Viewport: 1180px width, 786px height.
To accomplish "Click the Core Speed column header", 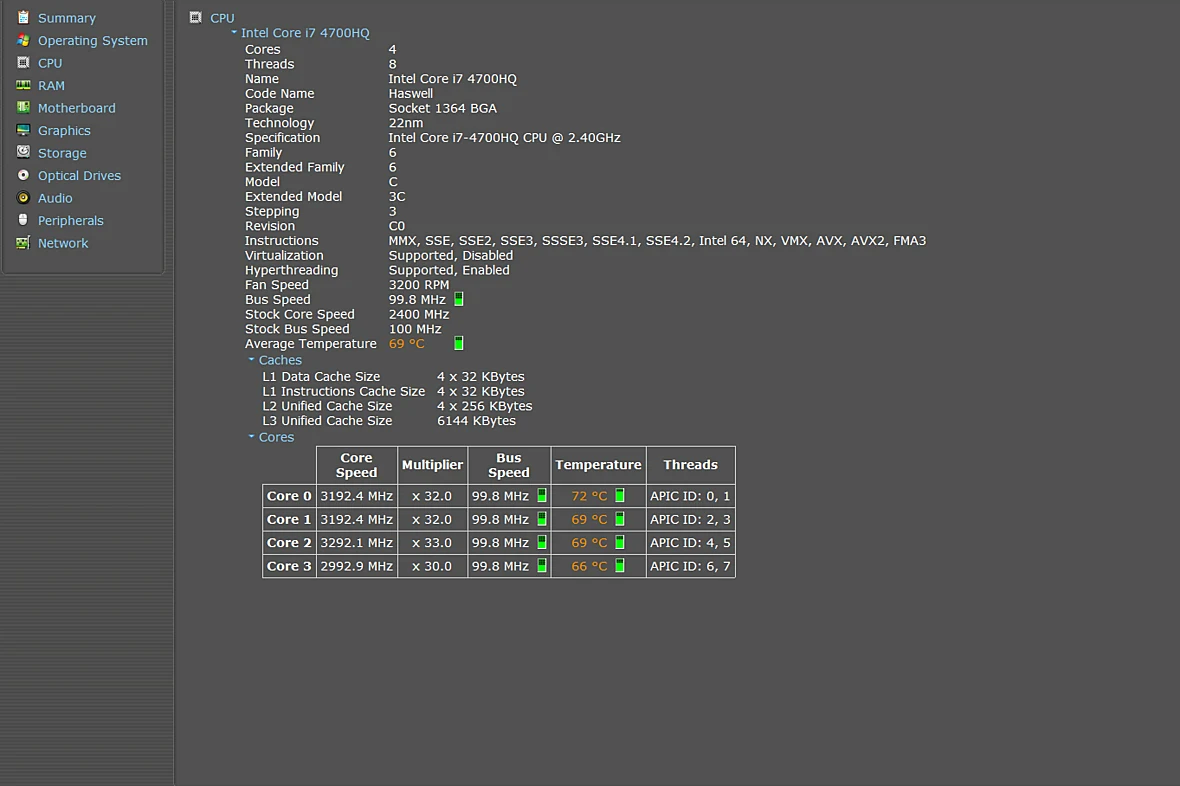I will click(356, 465).
